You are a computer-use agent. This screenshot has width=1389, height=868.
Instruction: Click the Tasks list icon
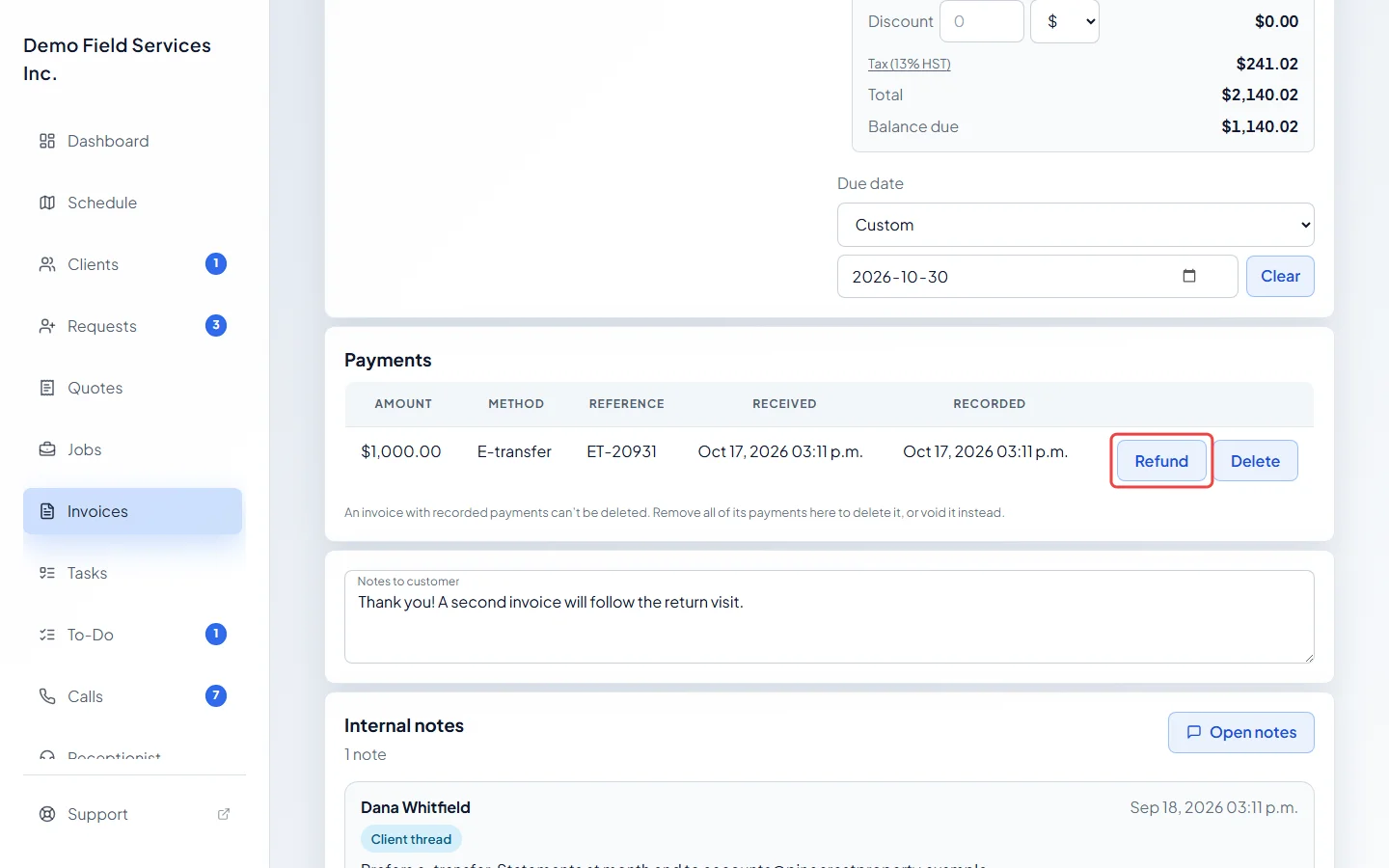click(x=47, y=573)
